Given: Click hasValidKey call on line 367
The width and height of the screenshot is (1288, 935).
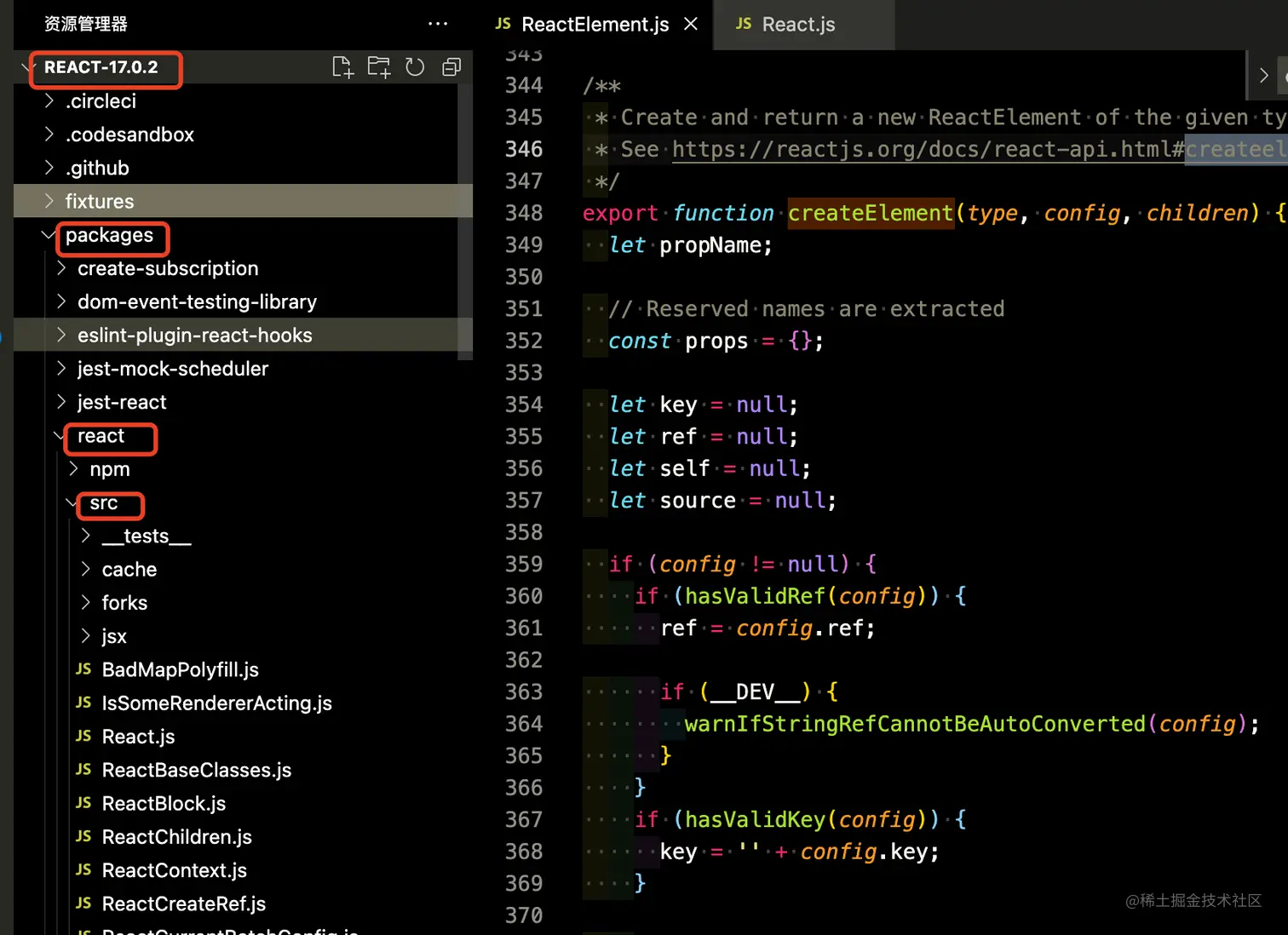Looking at the screenshot, I should coord(756,819).
